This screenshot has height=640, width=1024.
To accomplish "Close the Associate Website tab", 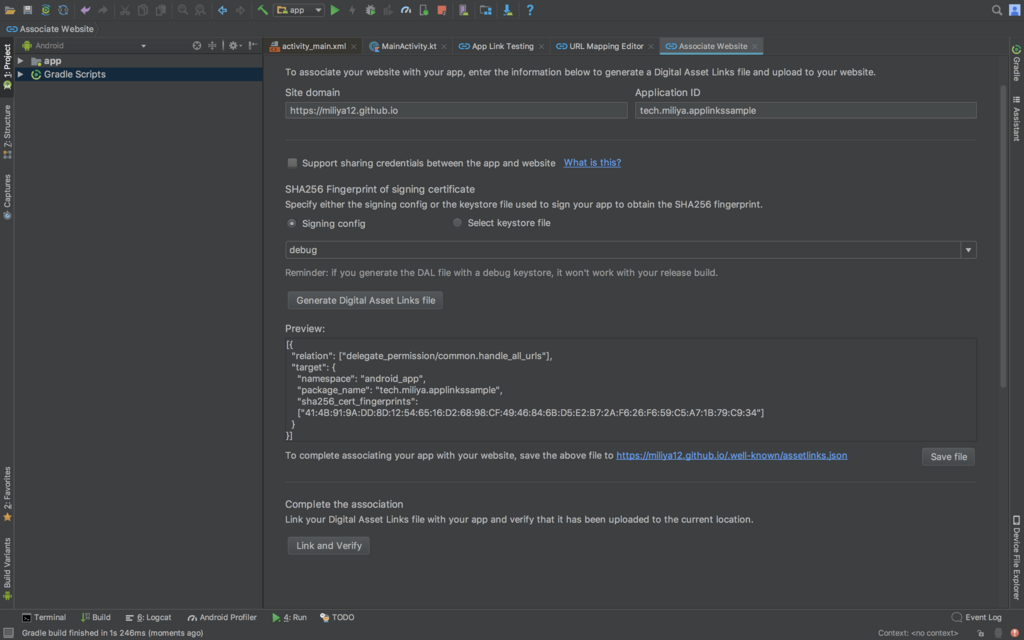I will 755,46.
